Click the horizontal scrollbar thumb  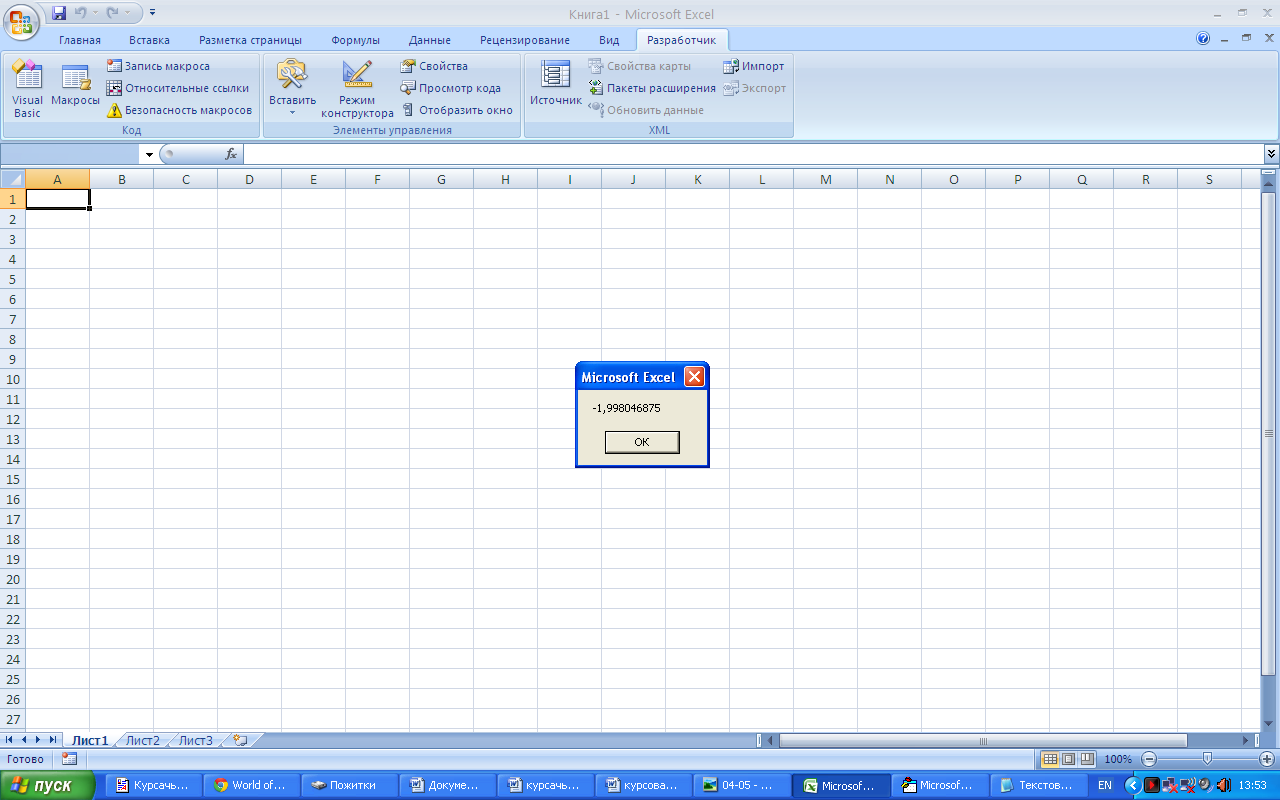(x=983, y=741)
